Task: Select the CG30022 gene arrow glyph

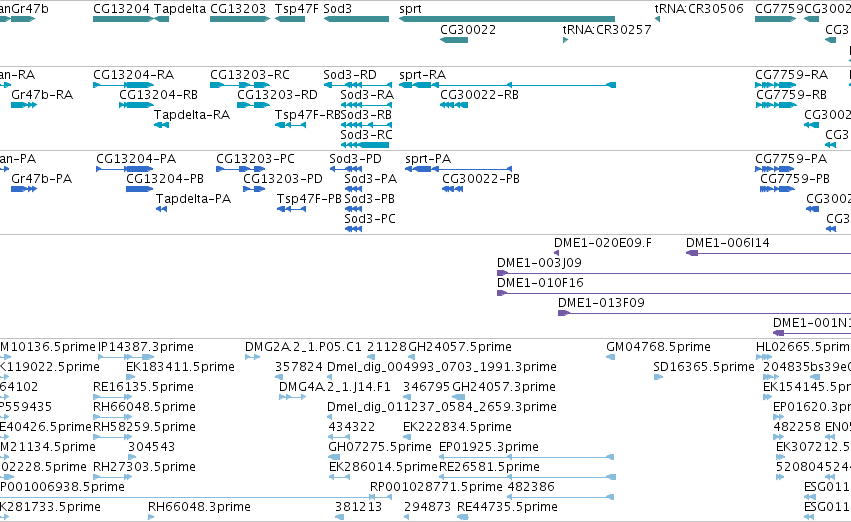Action: coord(454,40)
